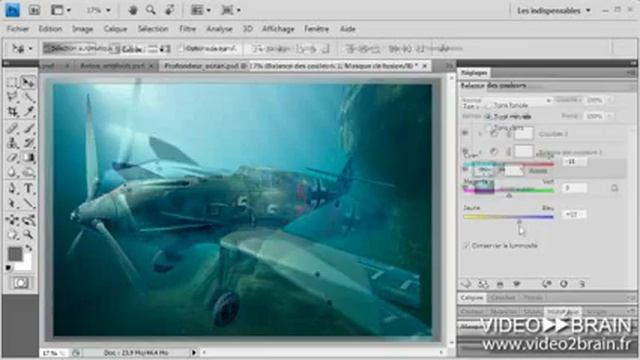Open the foreground color picker

(x=15, y=254)
